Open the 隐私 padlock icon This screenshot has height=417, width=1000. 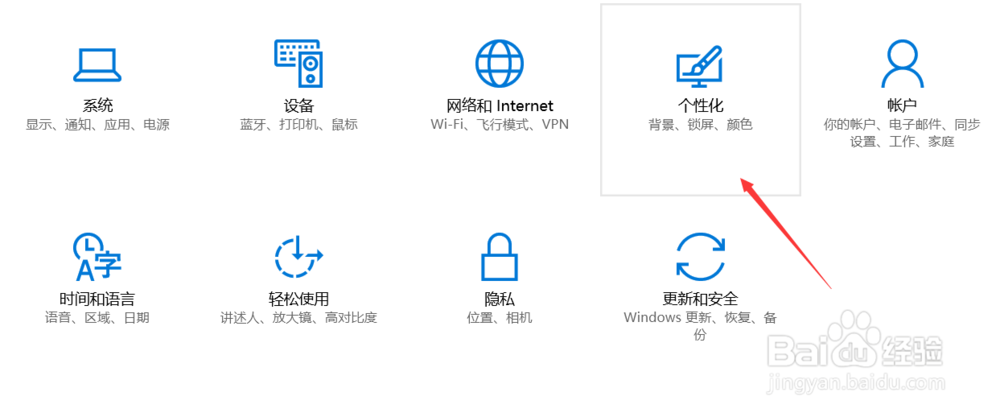(499, 256)
